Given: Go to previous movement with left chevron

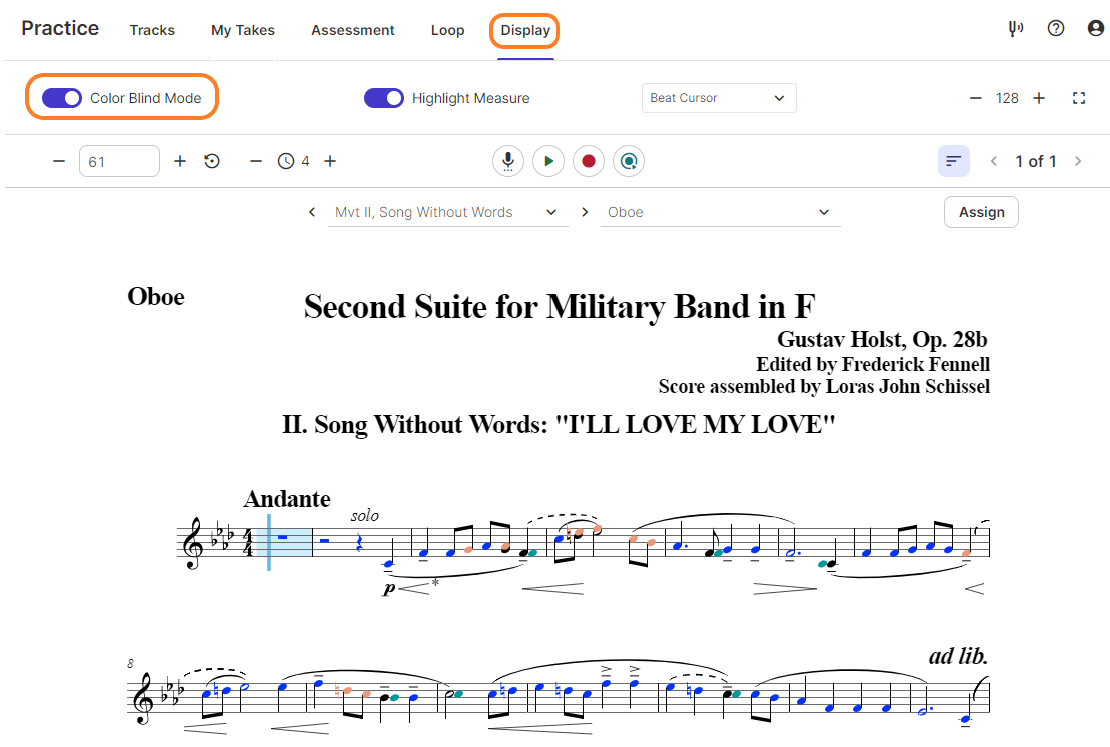Looking at the screenshot, I should 311,212.
